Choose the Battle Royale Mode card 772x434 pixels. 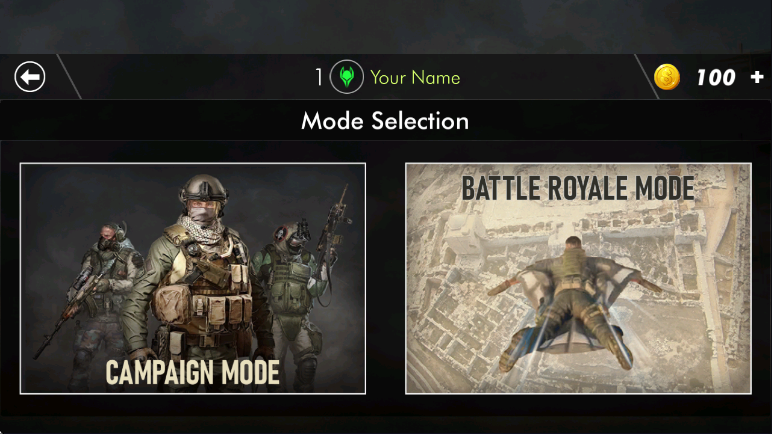click(x=578, y=278)
